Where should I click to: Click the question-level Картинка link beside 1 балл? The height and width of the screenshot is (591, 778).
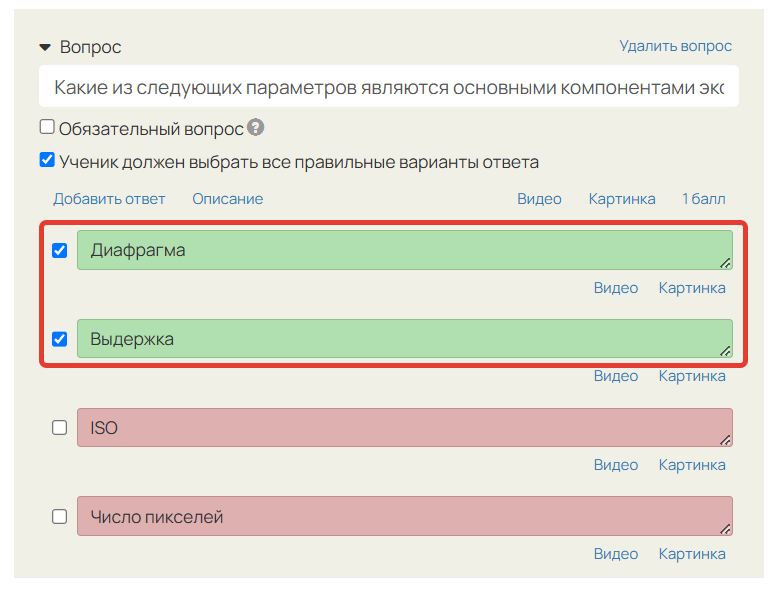622,199
